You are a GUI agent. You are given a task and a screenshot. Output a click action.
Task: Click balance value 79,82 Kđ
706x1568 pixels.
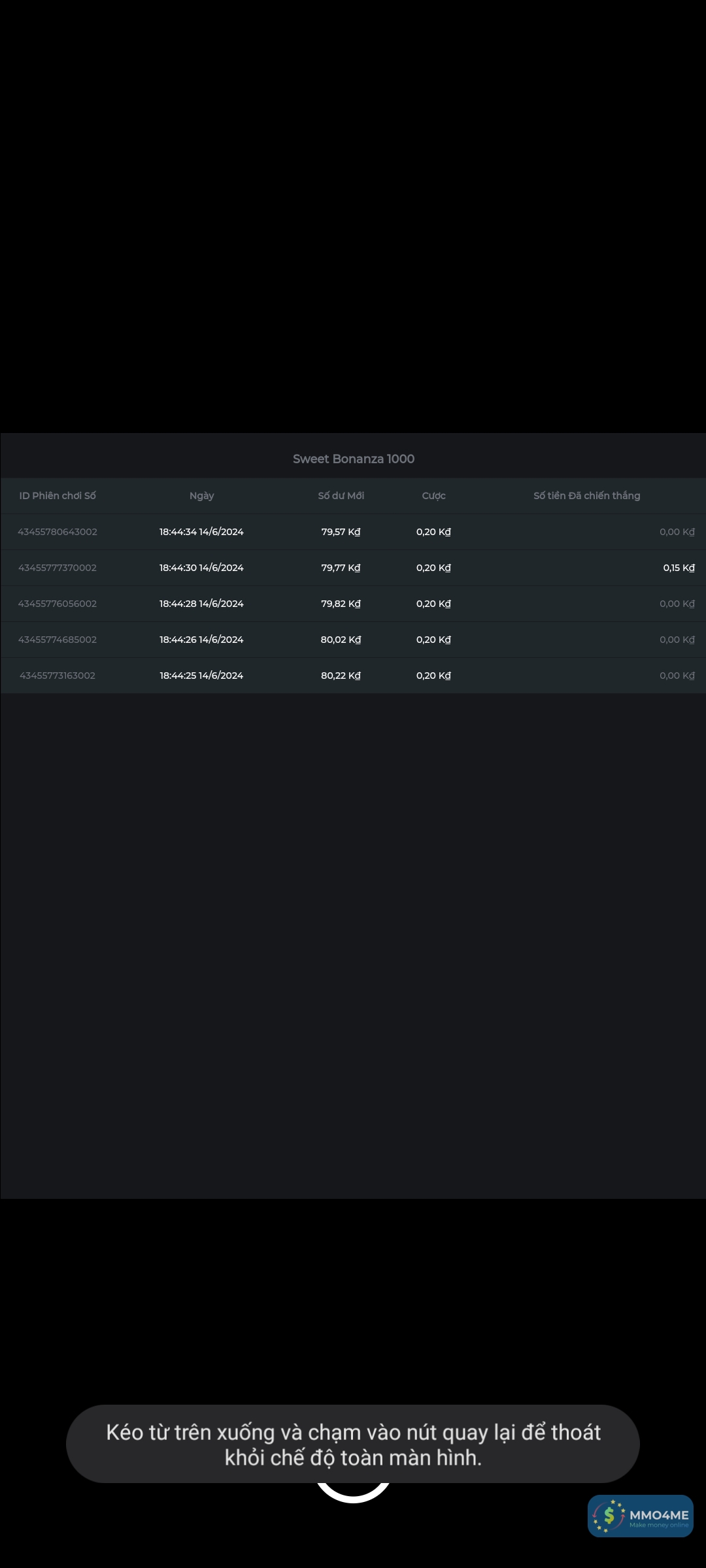coord(341,604)
